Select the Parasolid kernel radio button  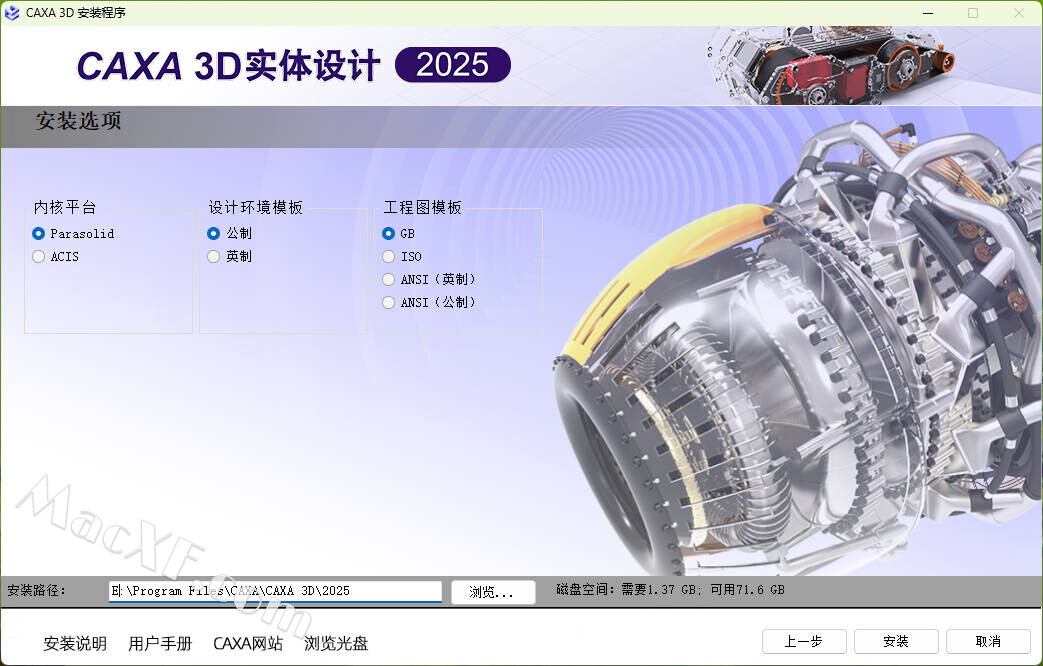tap(39, 233)
